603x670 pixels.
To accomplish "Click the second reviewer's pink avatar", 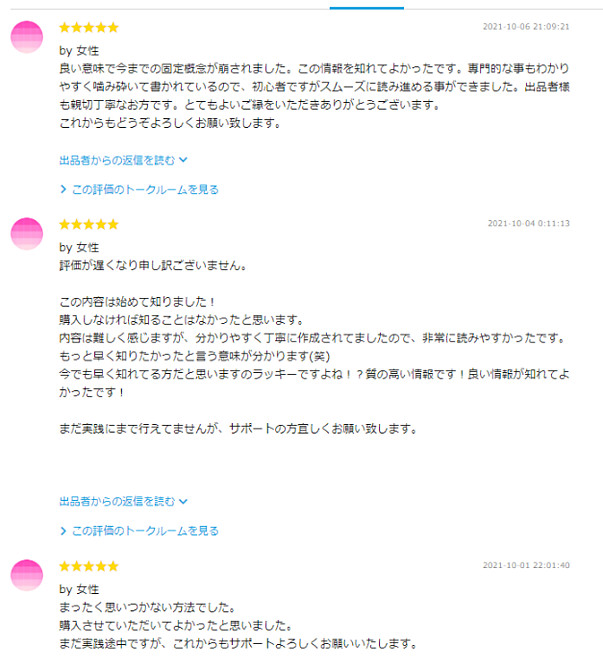I will coord(26,234).
